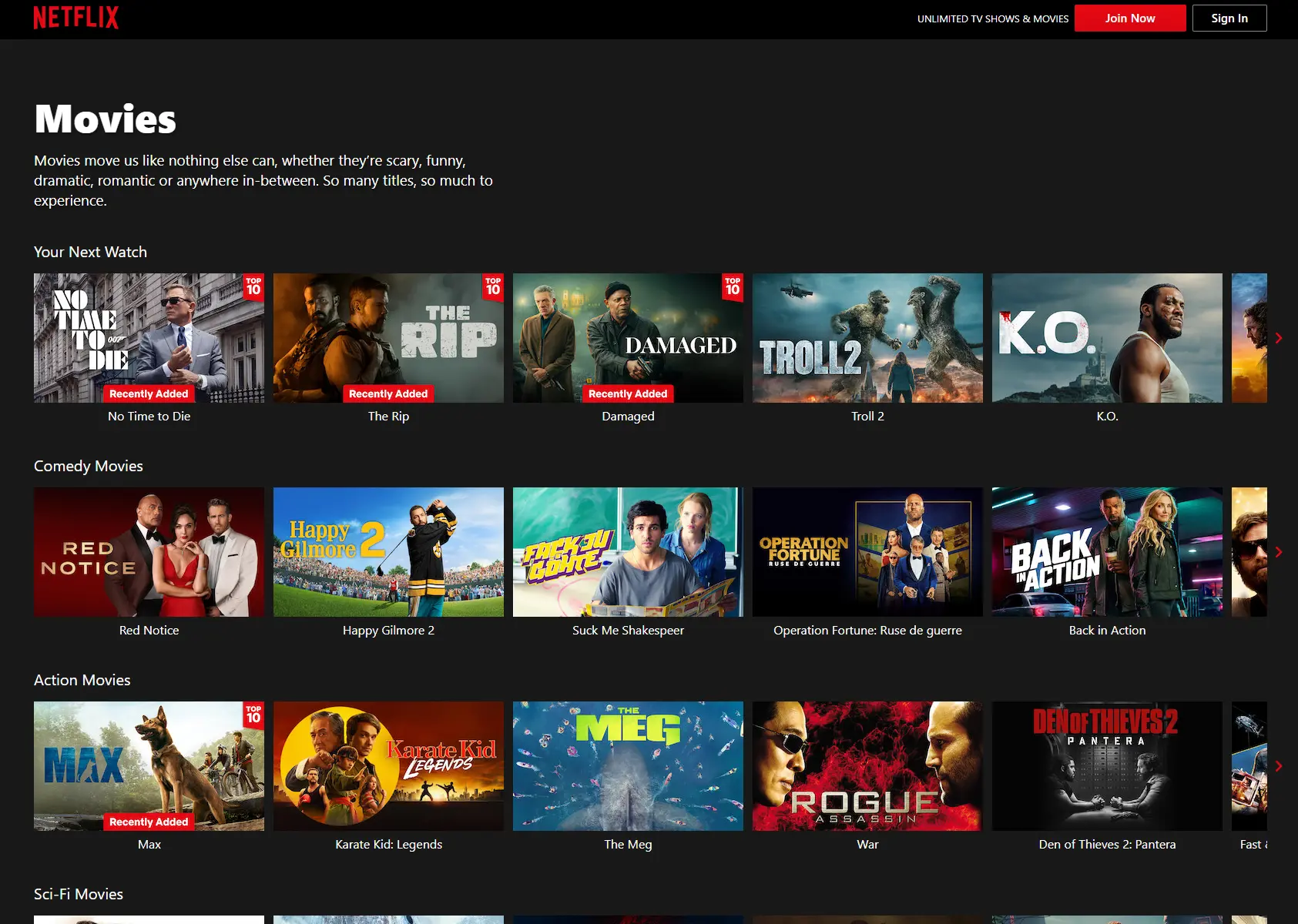Click the Netflix logo

click(76, 18)
